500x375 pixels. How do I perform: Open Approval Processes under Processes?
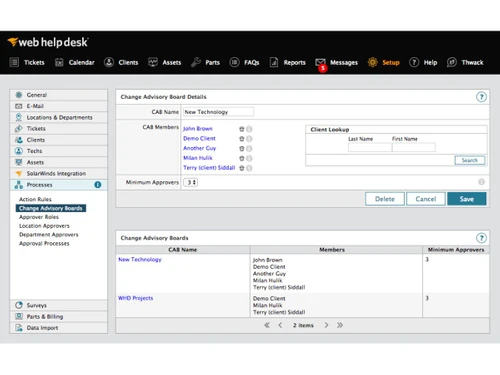(44, 244)
